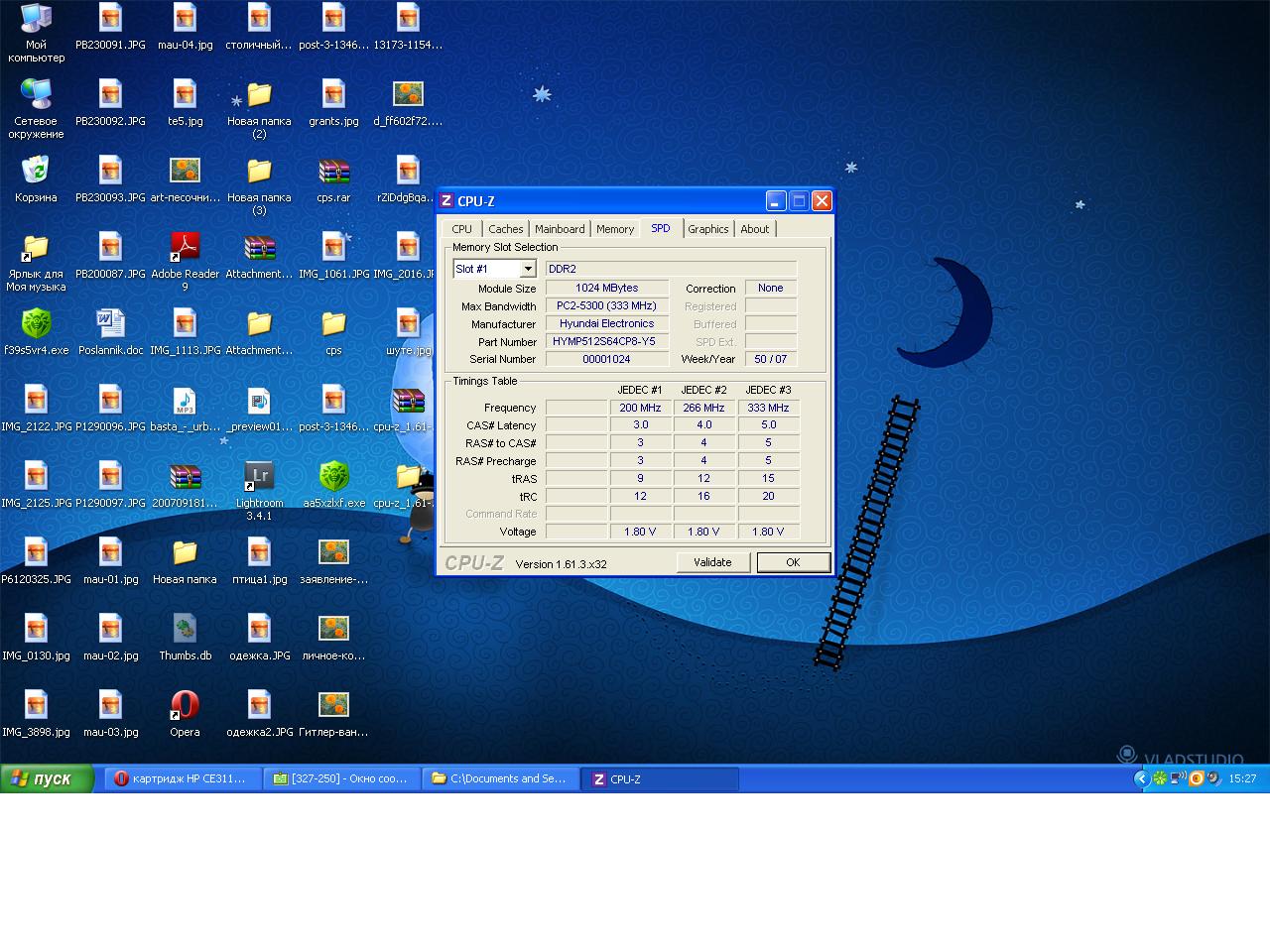
Task: Select the птица1.jpg file icon
Action: (x=259, y=552)
